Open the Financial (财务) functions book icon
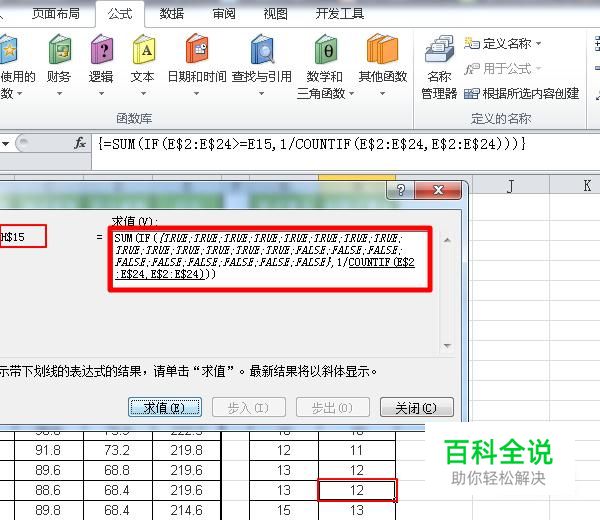The width and height of the screenshot is (600, 520). [x=59, y=49]
